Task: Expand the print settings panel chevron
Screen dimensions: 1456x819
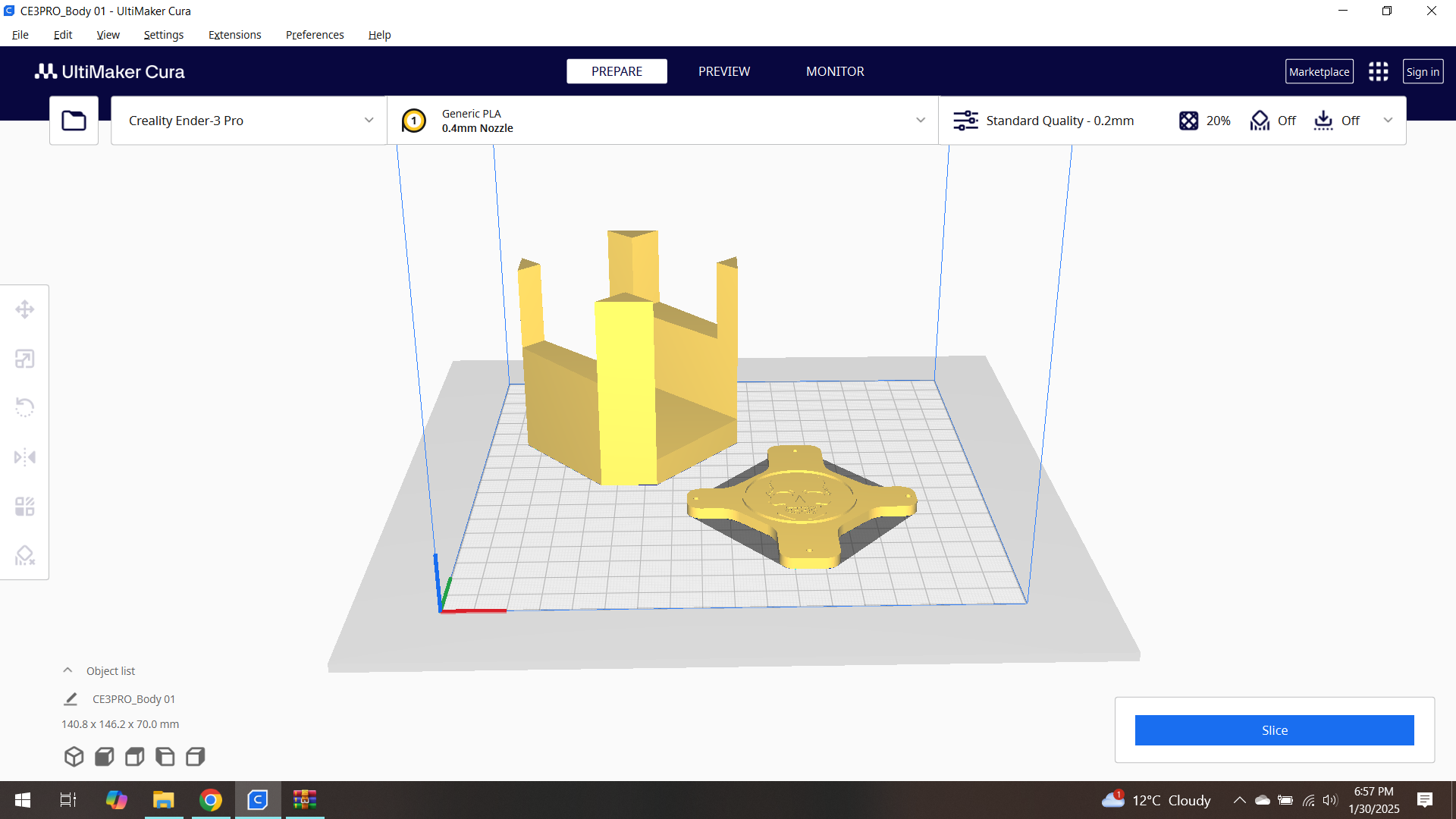Action: pos(1388,121)
